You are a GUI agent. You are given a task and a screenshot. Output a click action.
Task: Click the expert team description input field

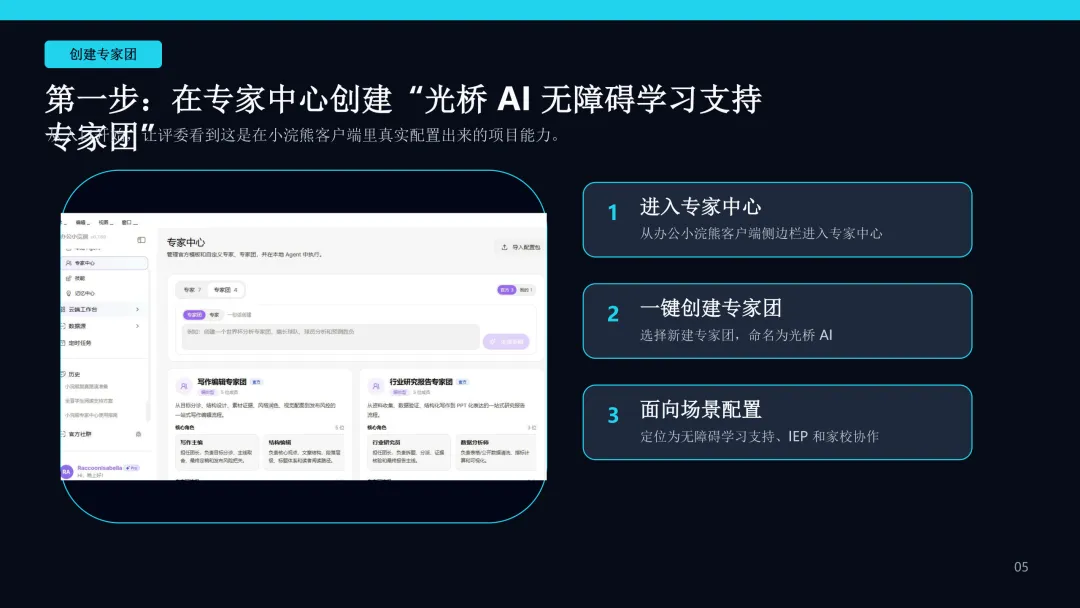click(331, 337)
